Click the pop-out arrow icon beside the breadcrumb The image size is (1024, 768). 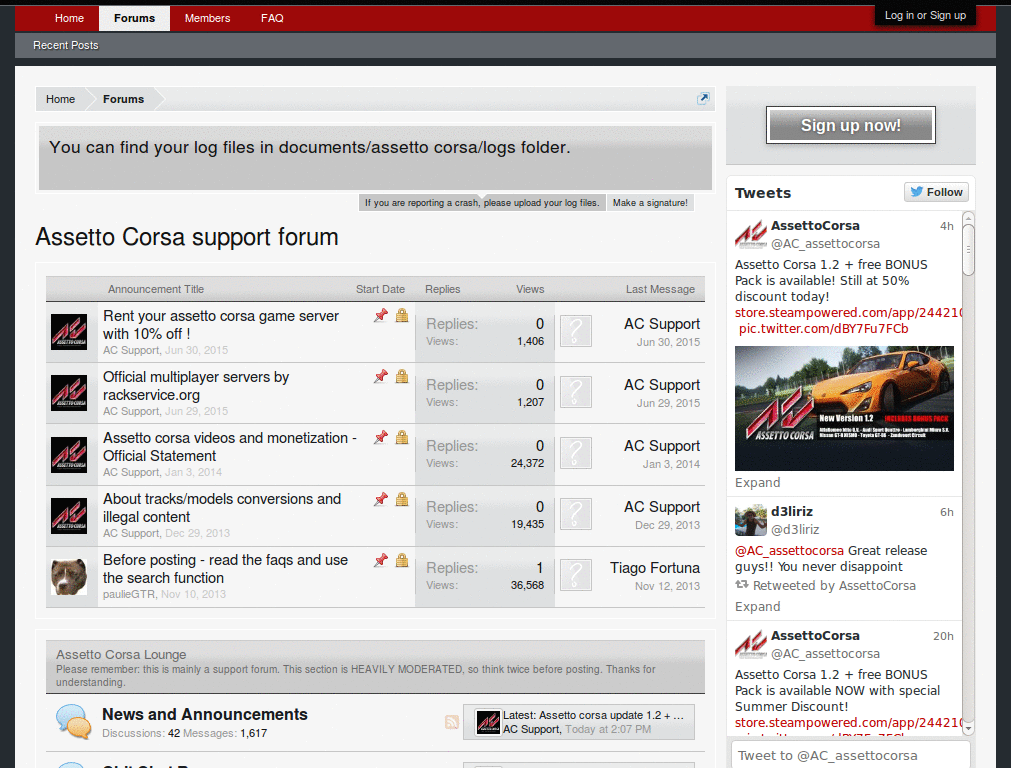pos(703,98)
